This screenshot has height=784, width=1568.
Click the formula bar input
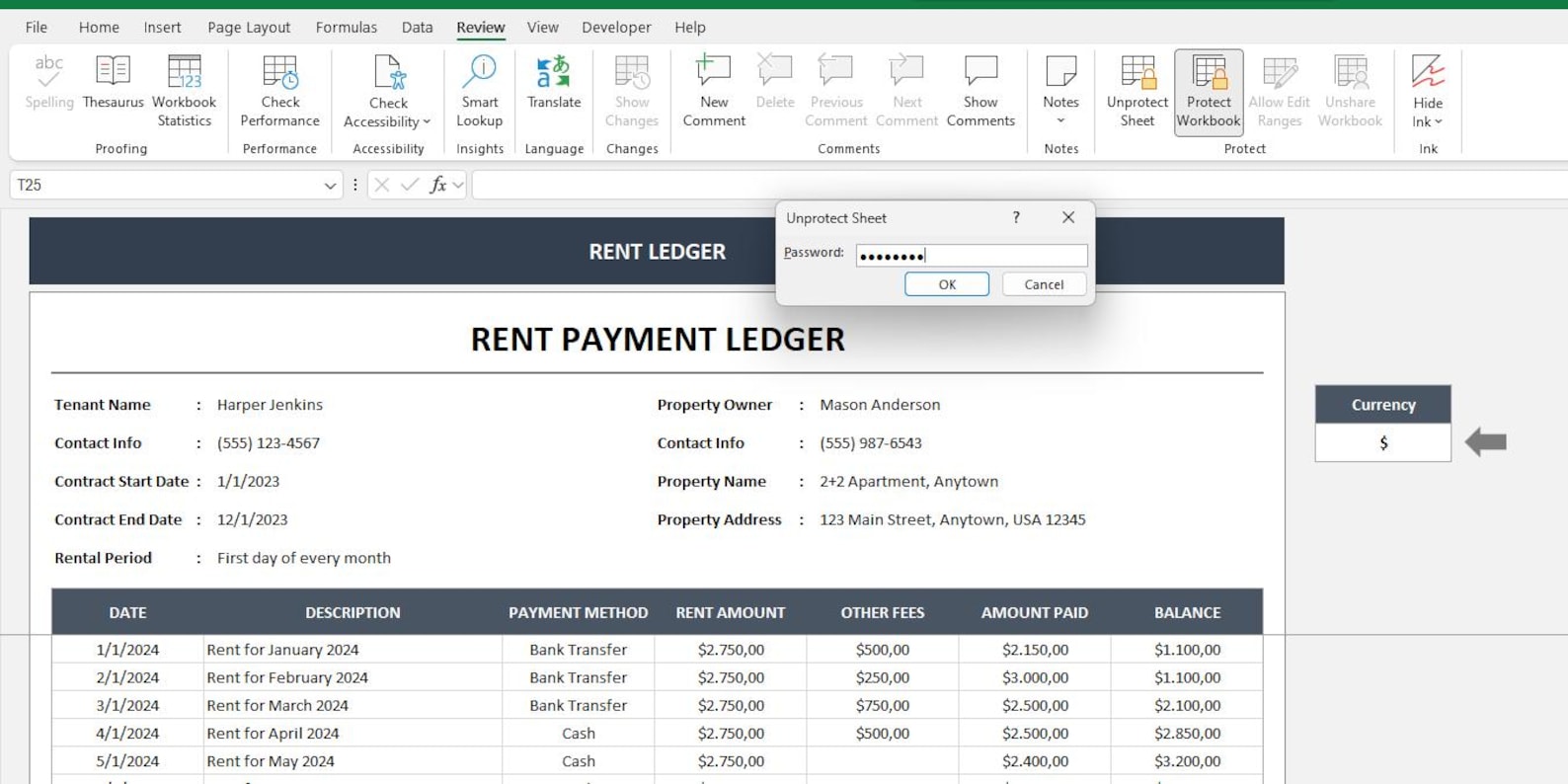tap(1019, 186)
